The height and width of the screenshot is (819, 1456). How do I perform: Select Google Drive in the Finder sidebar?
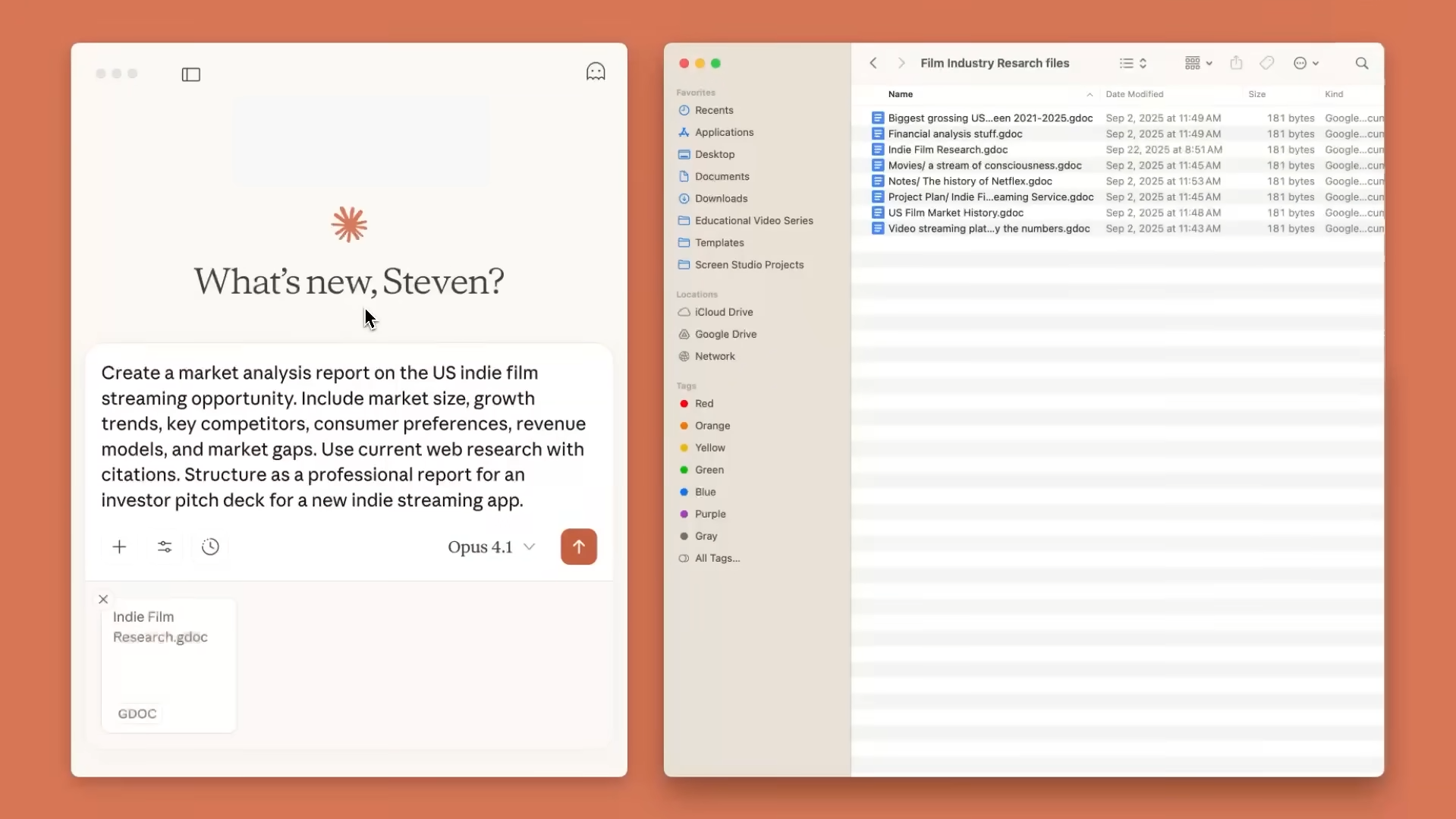tap(725, 335)
